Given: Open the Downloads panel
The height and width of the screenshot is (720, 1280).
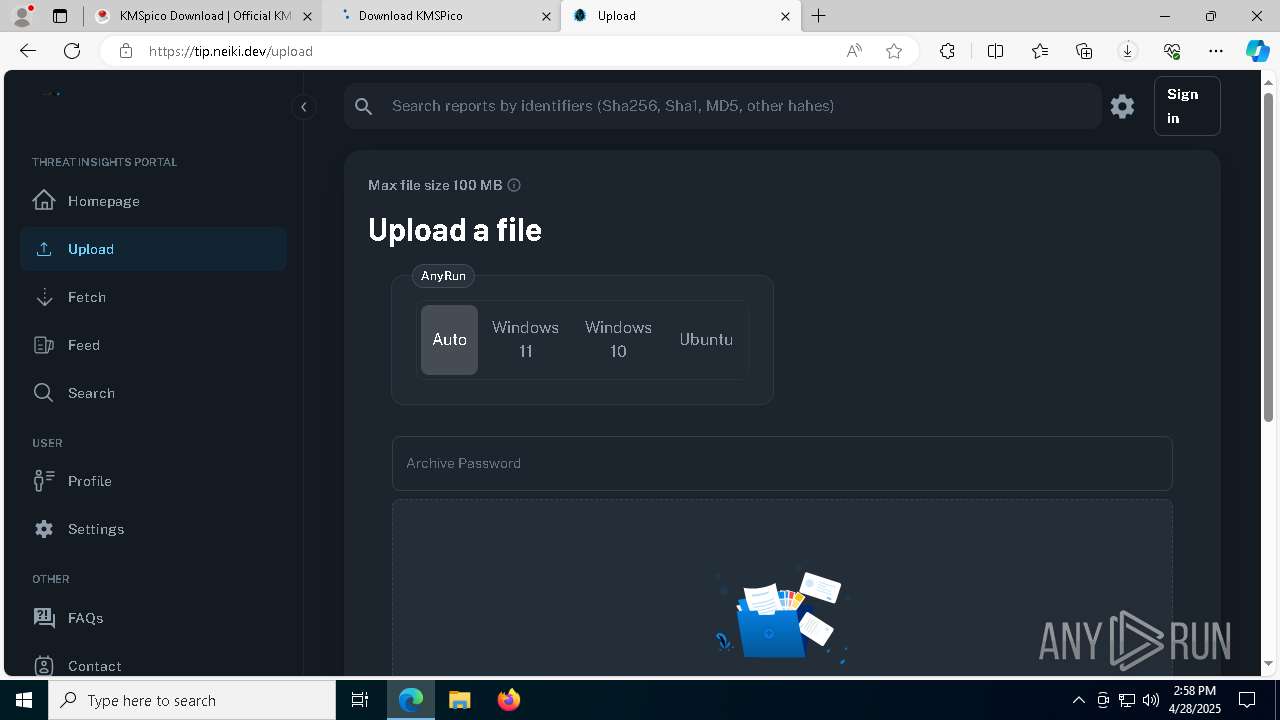Looking at the screenshot, I should [x=1128, y=51].
